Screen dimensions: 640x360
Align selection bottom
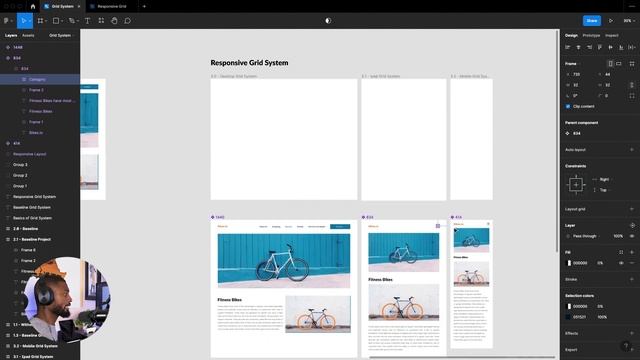click(621, 47)
